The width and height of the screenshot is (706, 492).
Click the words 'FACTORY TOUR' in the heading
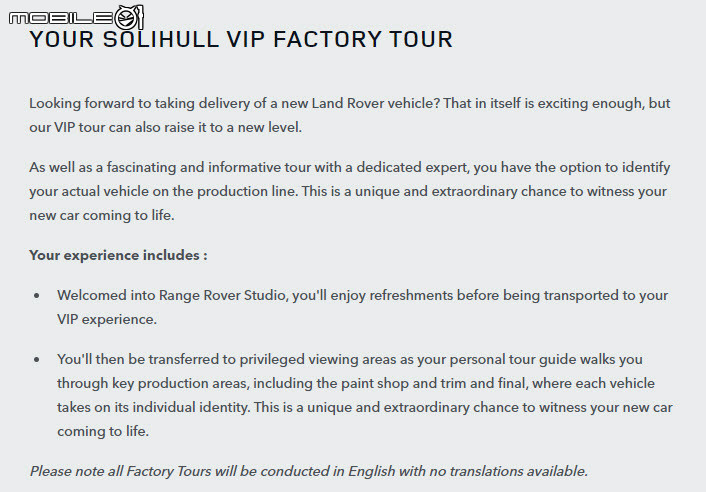click(x=363, y=39)
